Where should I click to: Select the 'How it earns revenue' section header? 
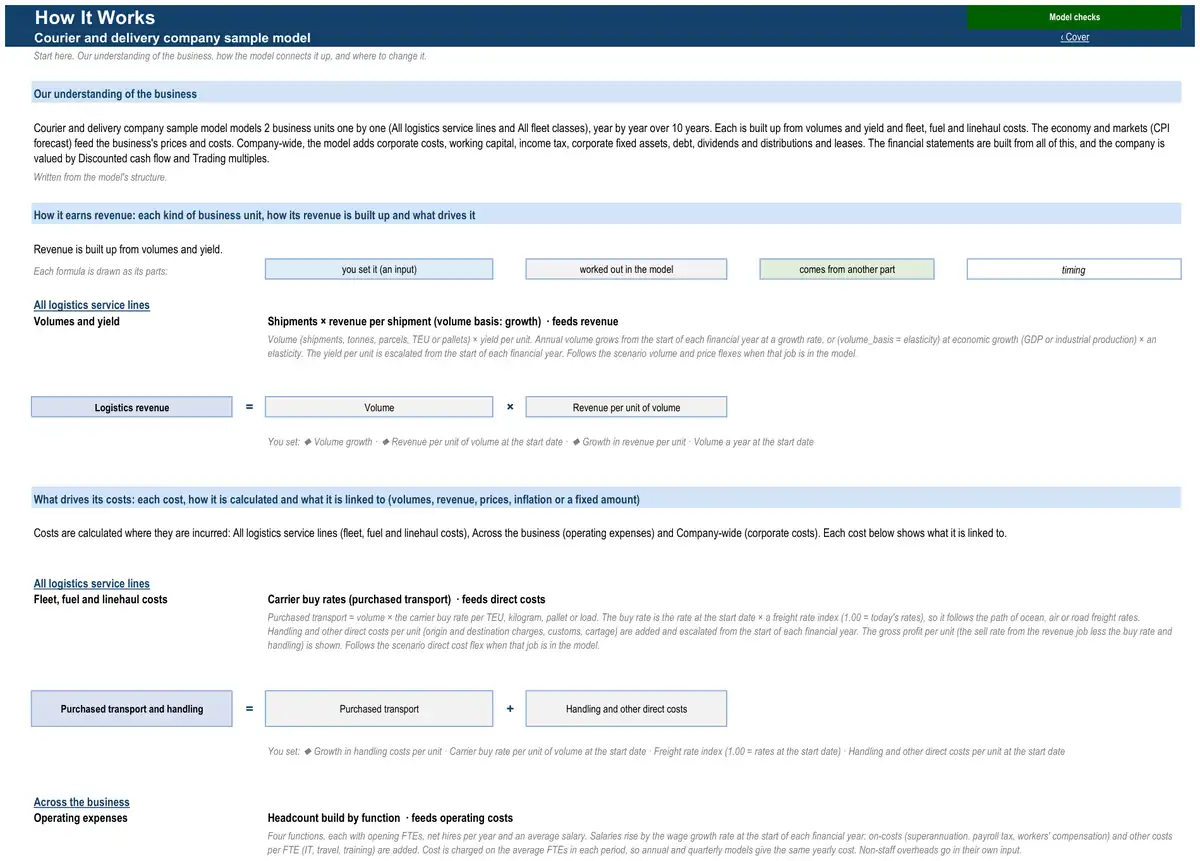click(607, 215)
